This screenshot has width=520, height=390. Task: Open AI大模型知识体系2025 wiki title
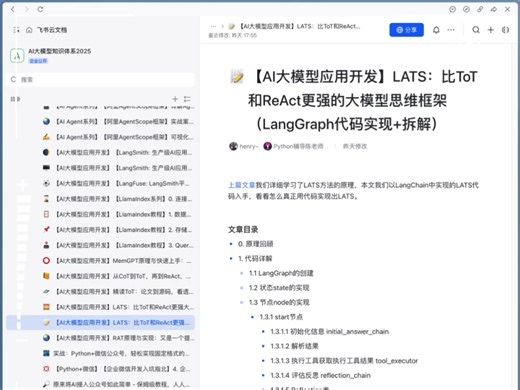60,51
